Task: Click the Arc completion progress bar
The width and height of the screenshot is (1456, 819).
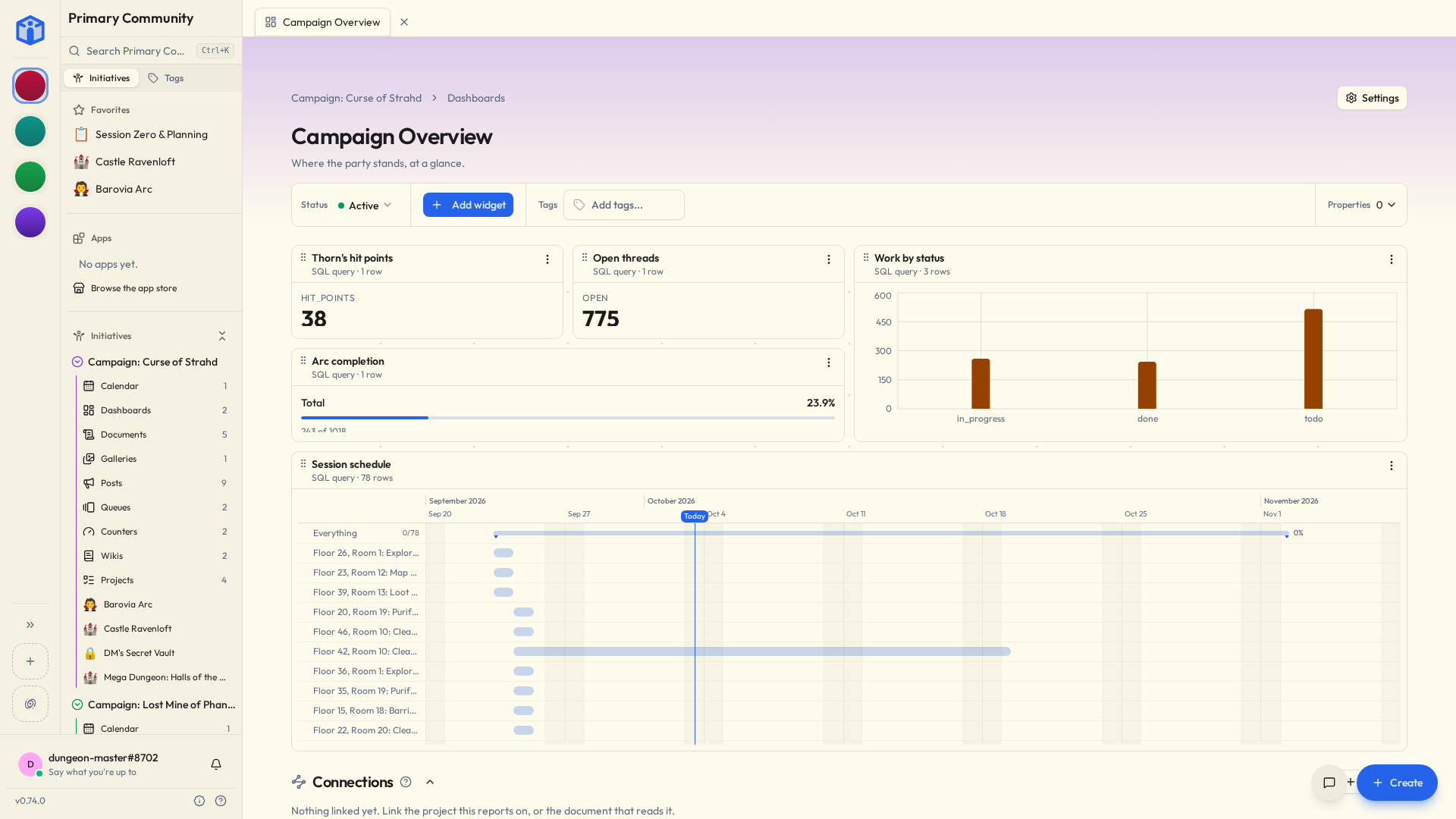Action: coord(567,418)
